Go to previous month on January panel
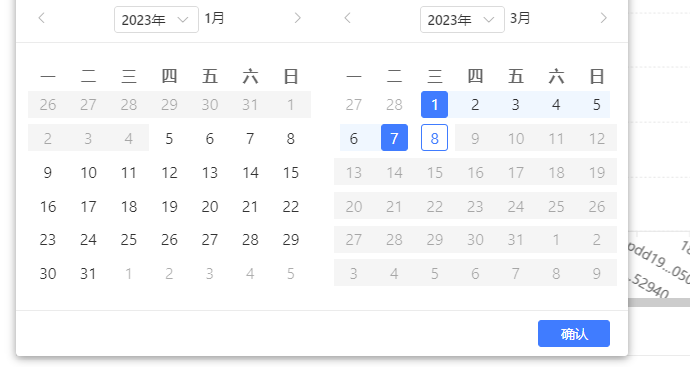This screenshot has width=690, height=367. click(42, 18)
